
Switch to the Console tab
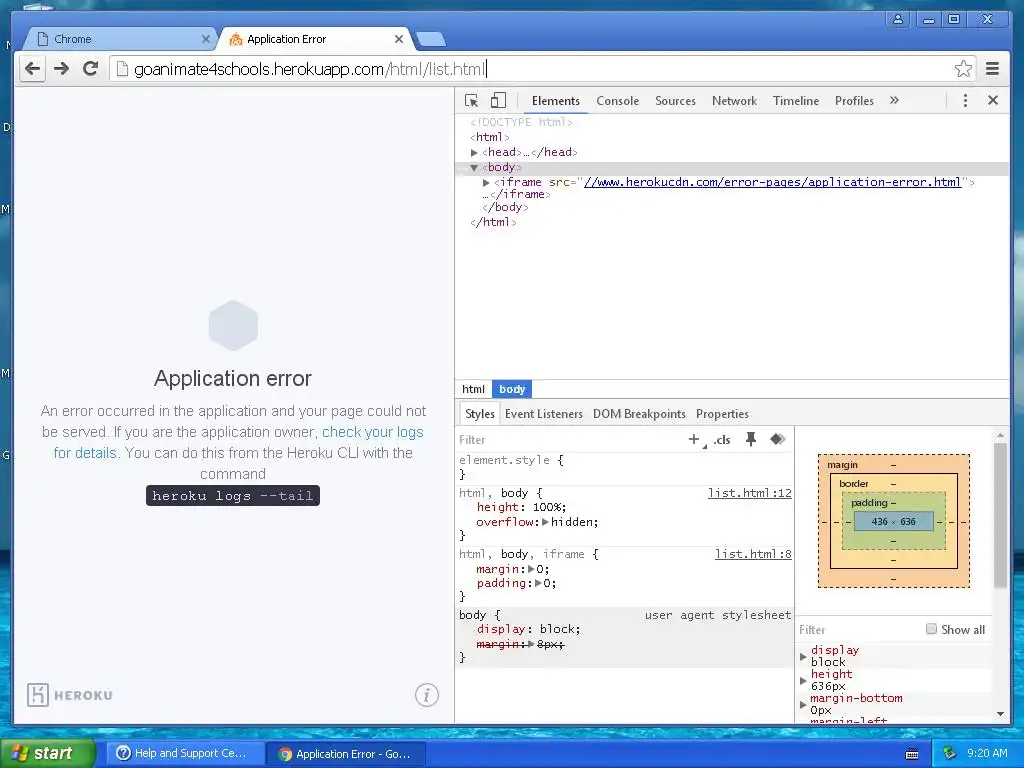[617, 101]
